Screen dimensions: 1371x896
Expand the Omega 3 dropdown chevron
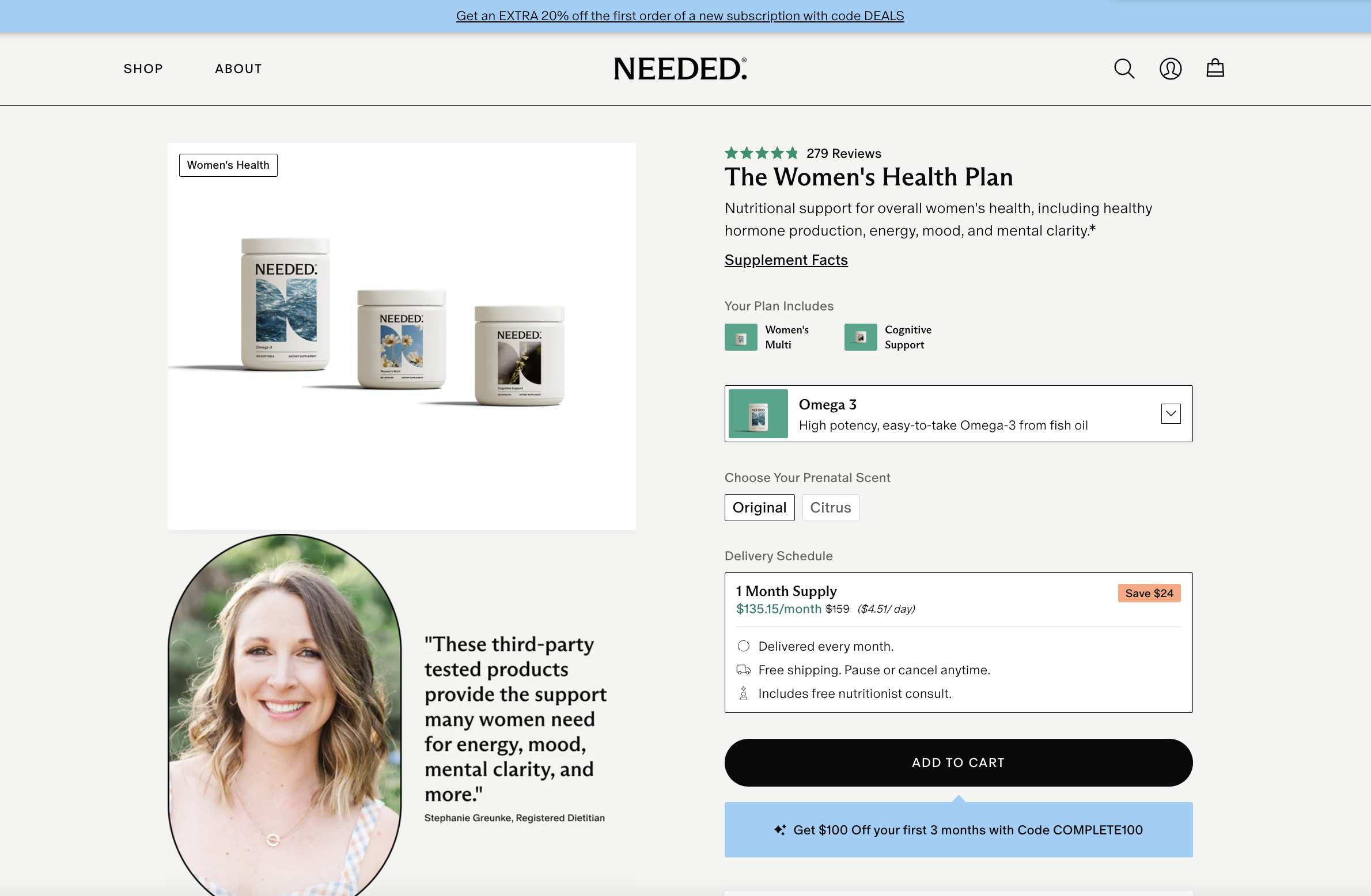(1171, 413)
